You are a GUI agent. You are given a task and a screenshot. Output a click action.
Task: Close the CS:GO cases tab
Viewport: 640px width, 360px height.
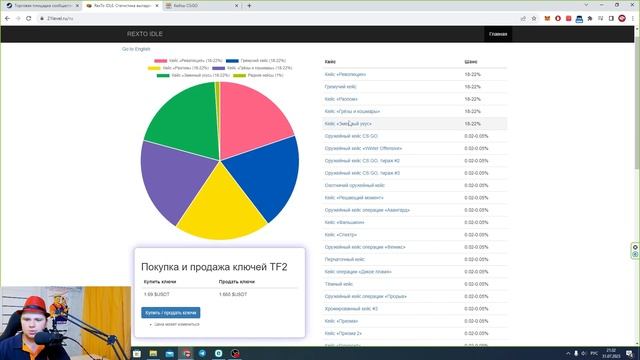tap(237, 6)
